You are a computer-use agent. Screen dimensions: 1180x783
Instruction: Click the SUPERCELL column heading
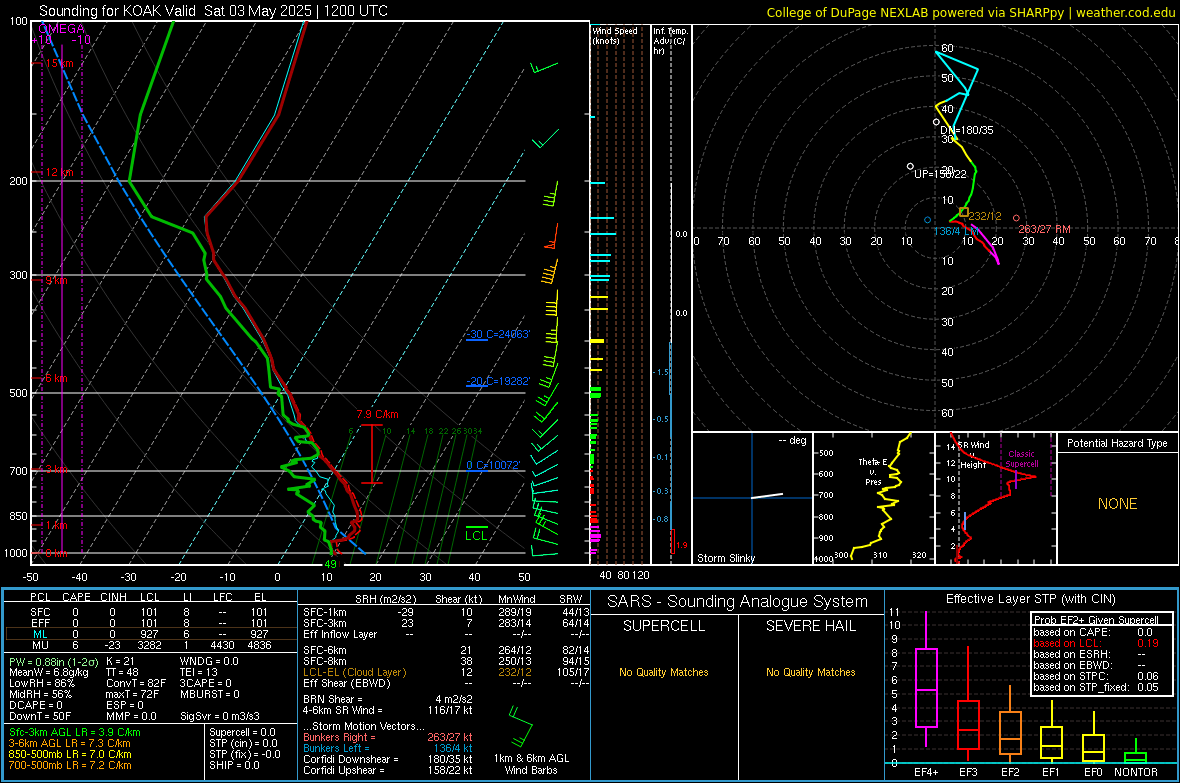664,626
